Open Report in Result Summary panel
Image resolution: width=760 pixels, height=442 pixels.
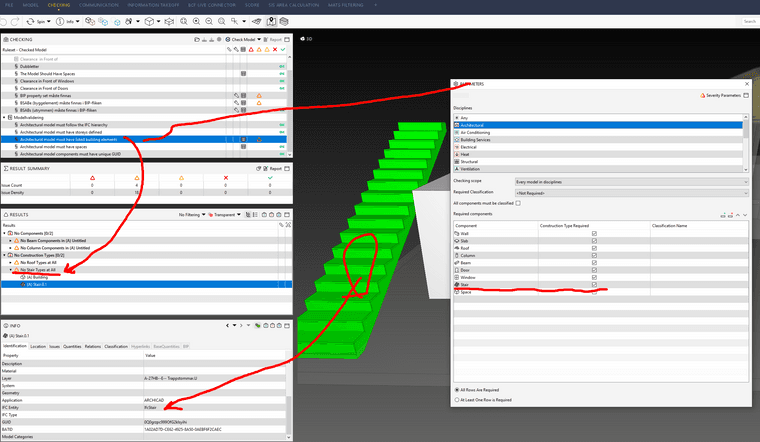click(272, 169)
